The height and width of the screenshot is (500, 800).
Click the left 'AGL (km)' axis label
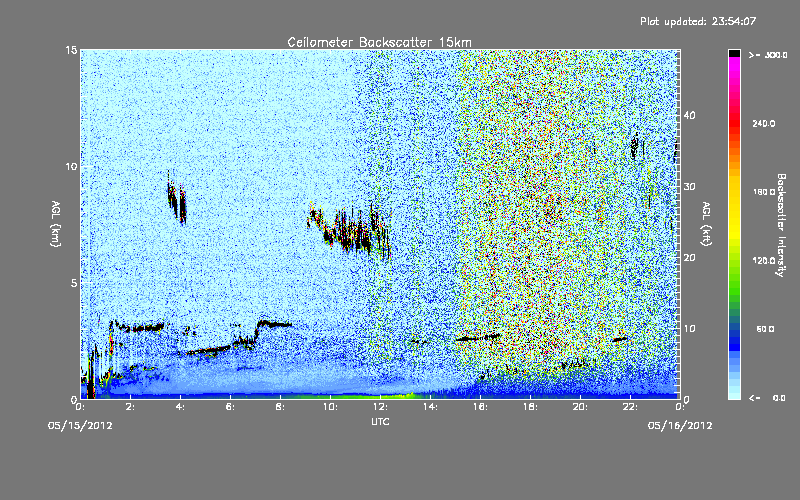56,223
